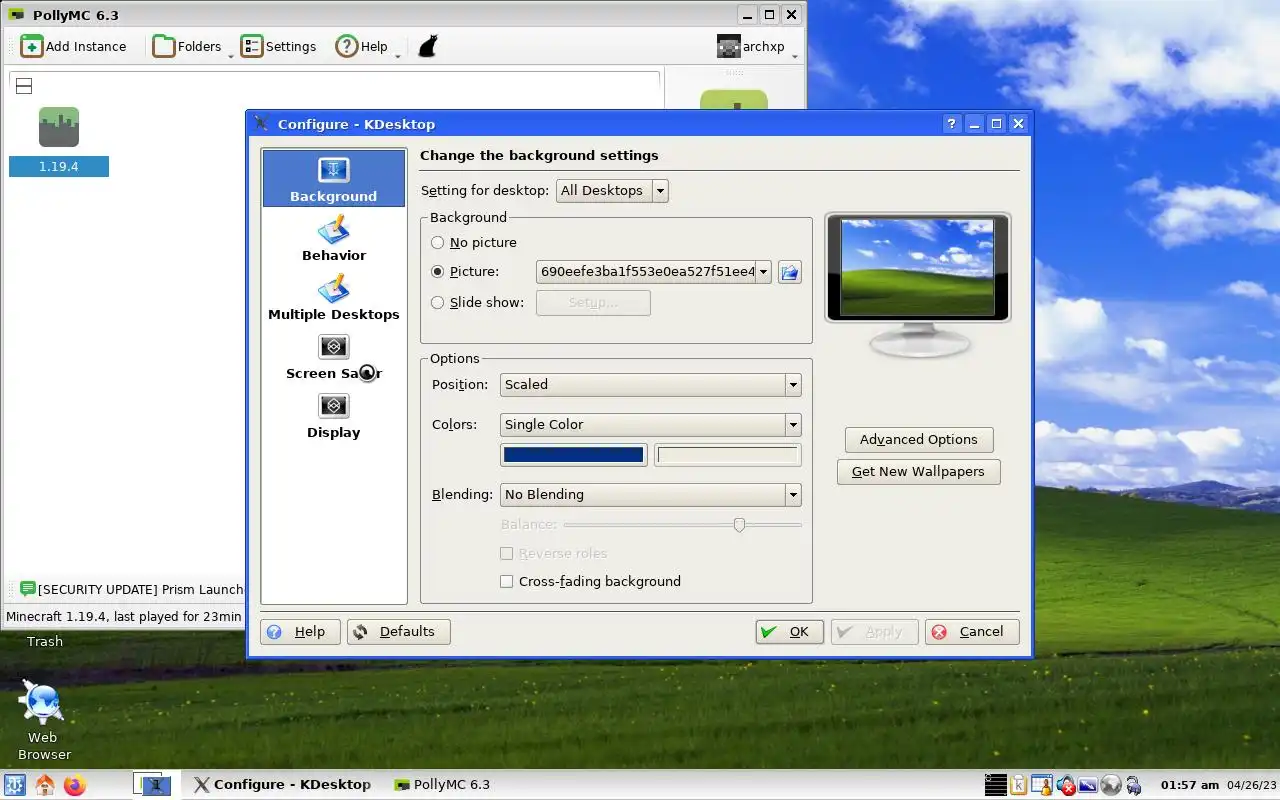Click the Help button in the dialog

pyautogui.click(x=299, y=632)
